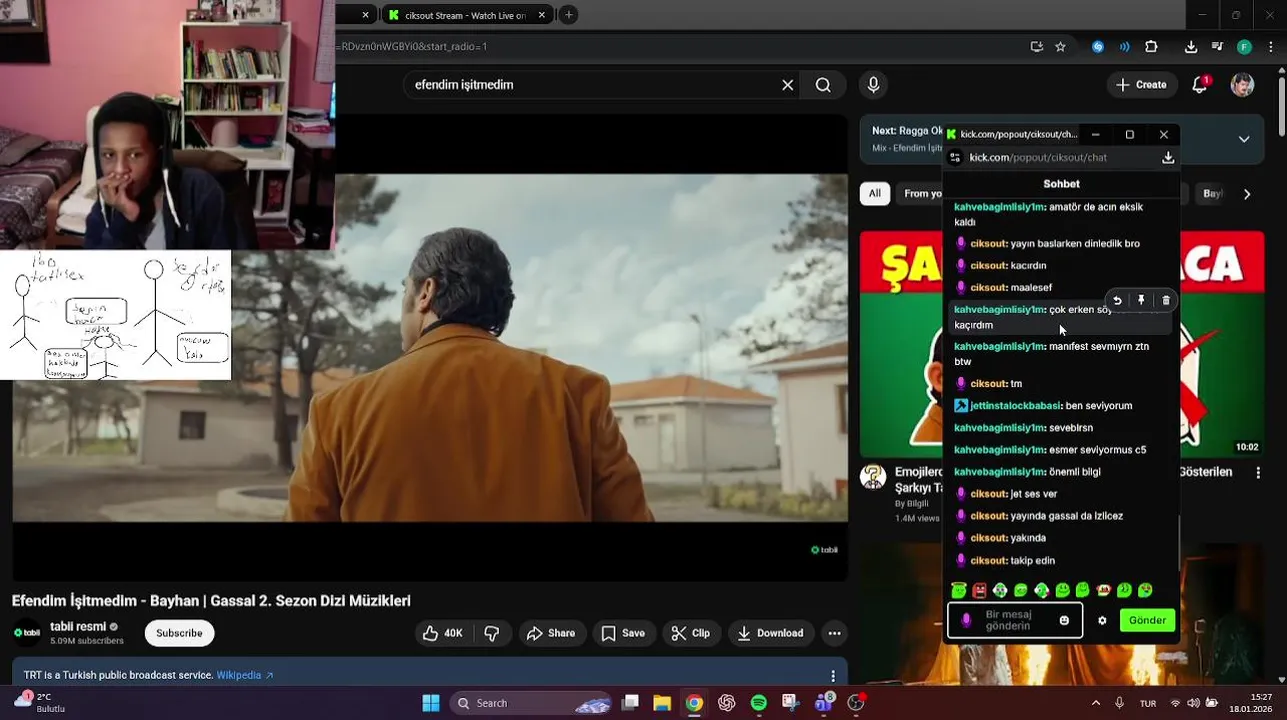
Task: Open a new browser tab
Action: [x=568, y=15]
